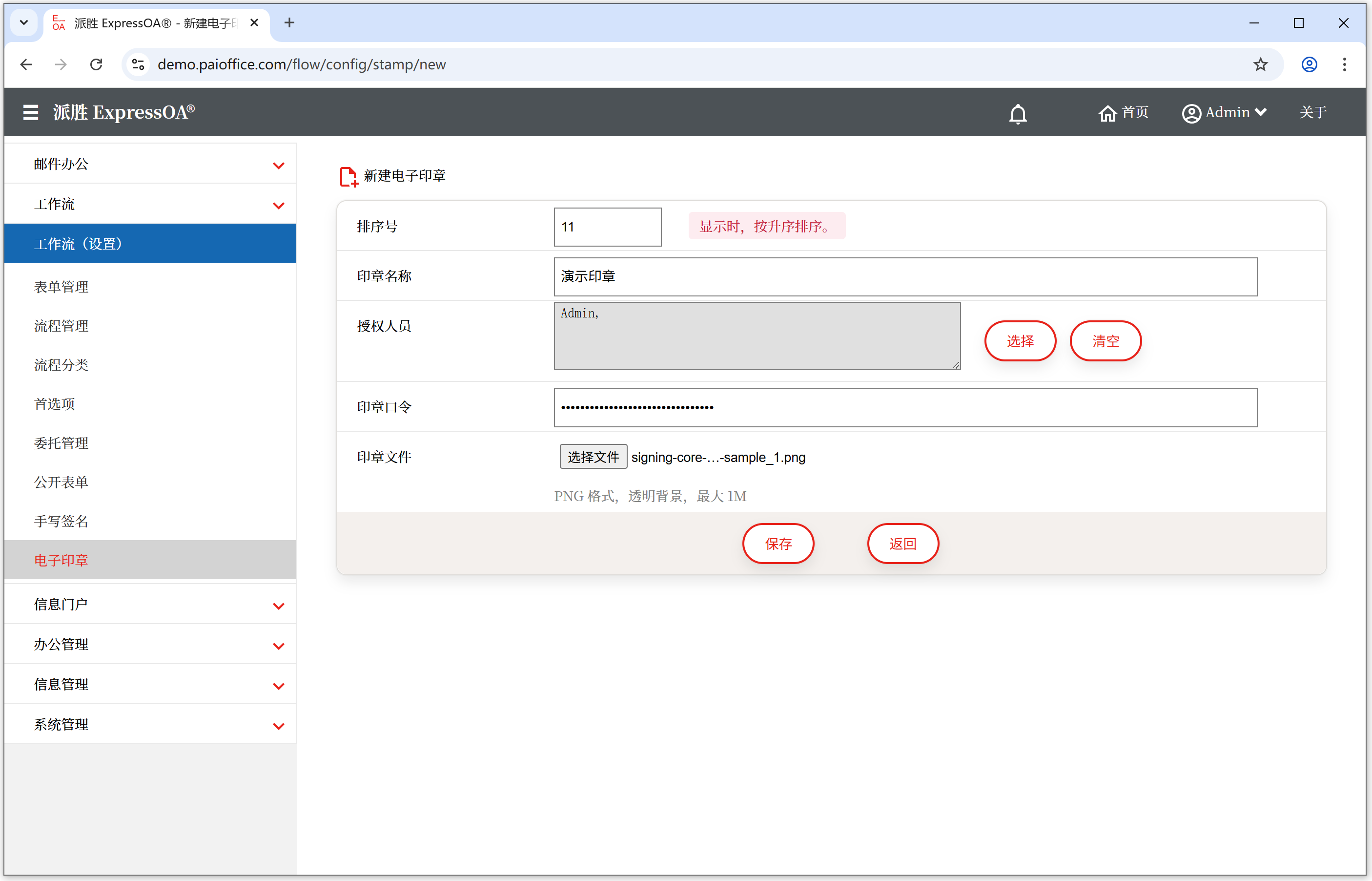This screenshot has width=1372, height=881.
Task: Open Chrome three-dot menu
Action: tap(1344, 64)
